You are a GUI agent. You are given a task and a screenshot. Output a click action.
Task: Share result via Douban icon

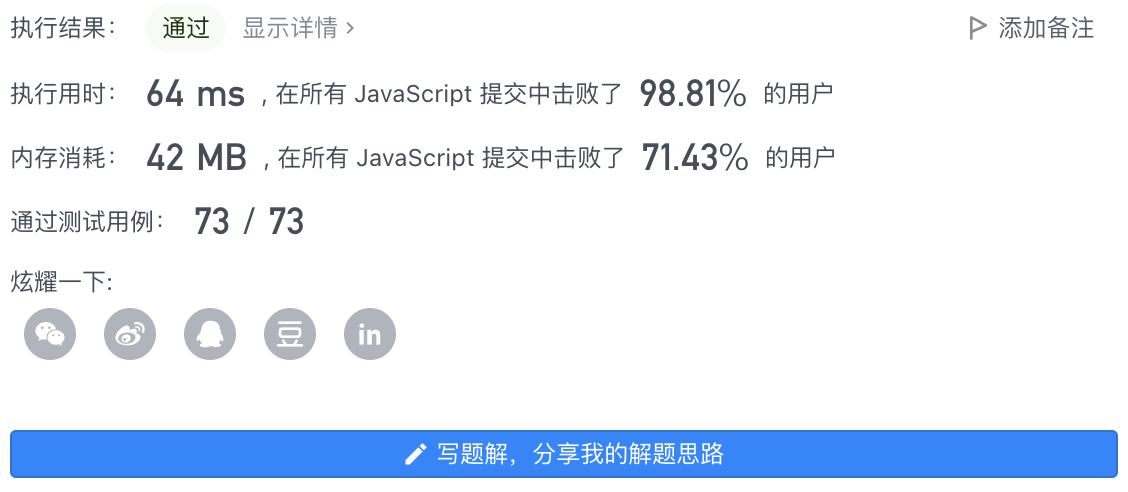[x=290, y=334]
